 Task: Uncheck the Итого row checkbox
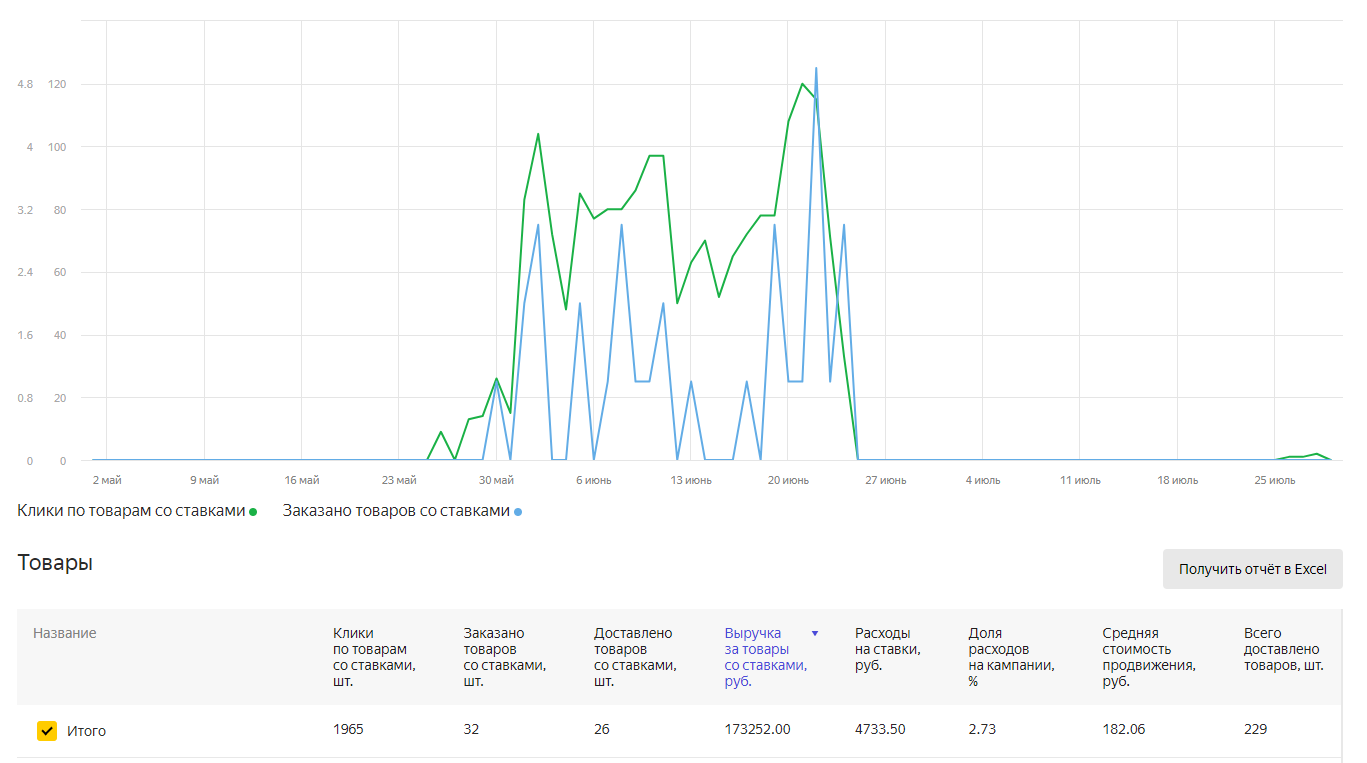[47, 731]
